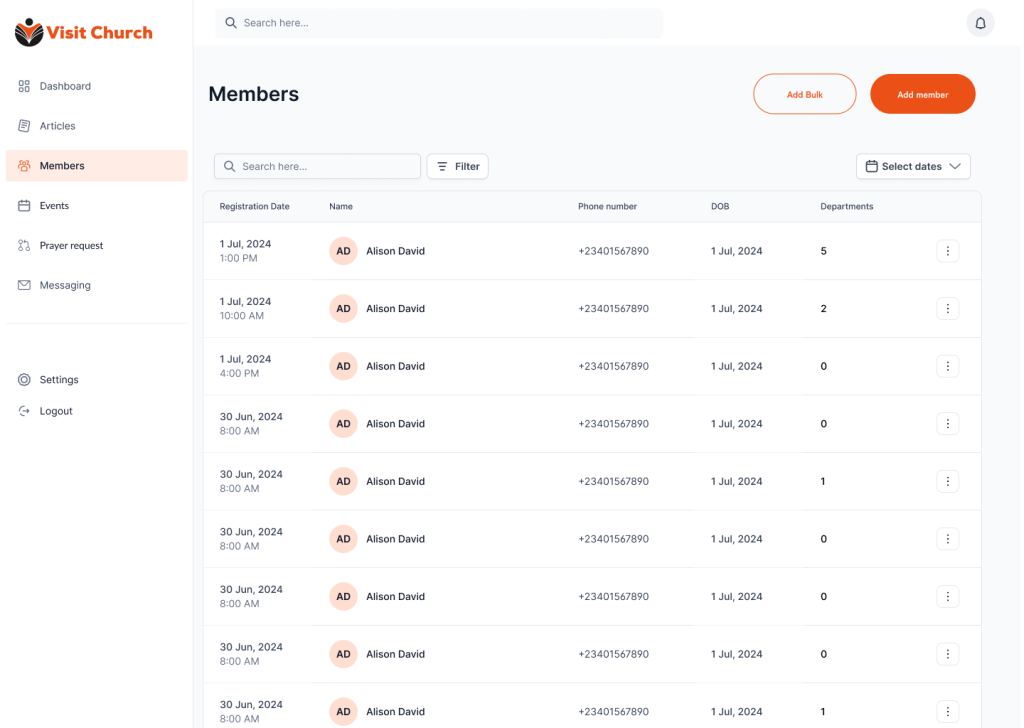Screen dimensions: 1024x728
Task: Open the kebab menu for the 10:00 AM row
Action: pyautogui.click(x=947, y=309)
